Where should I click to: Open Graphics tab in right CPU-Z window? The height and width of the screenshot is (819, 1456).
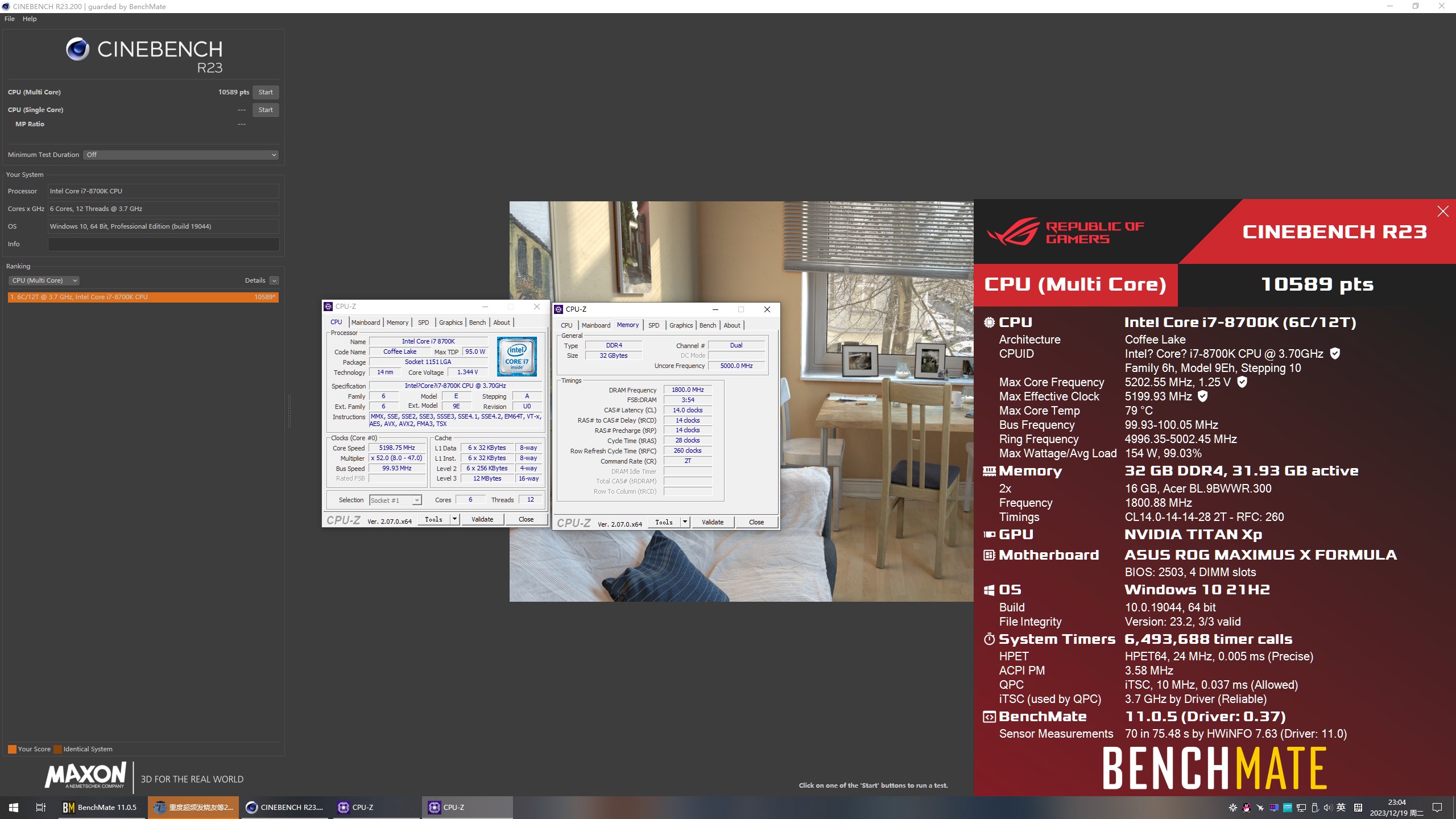(681, 325)
